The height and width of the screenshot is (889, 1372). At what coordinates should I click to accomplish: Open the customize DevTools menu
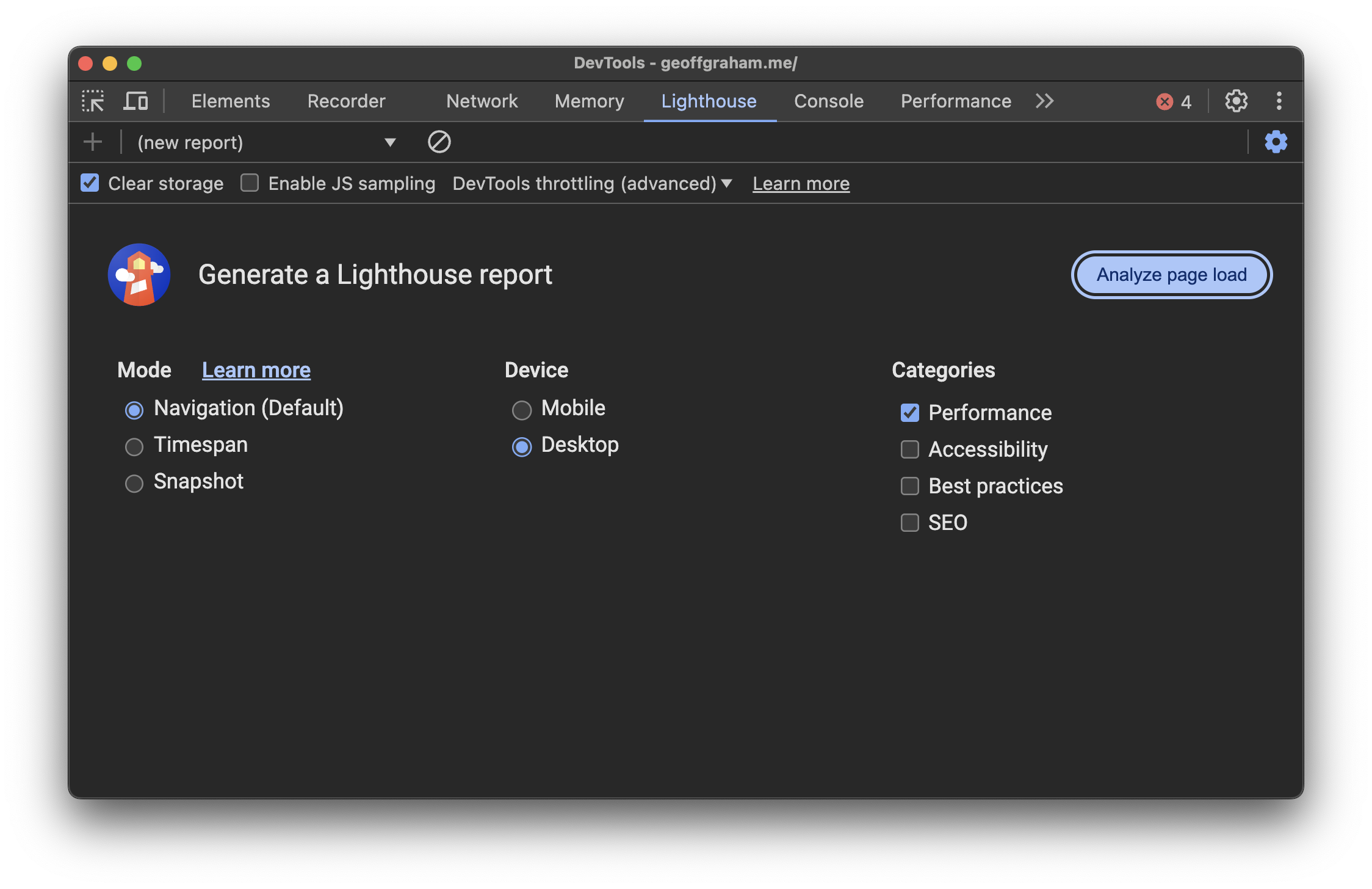(x=1279, y=101)
